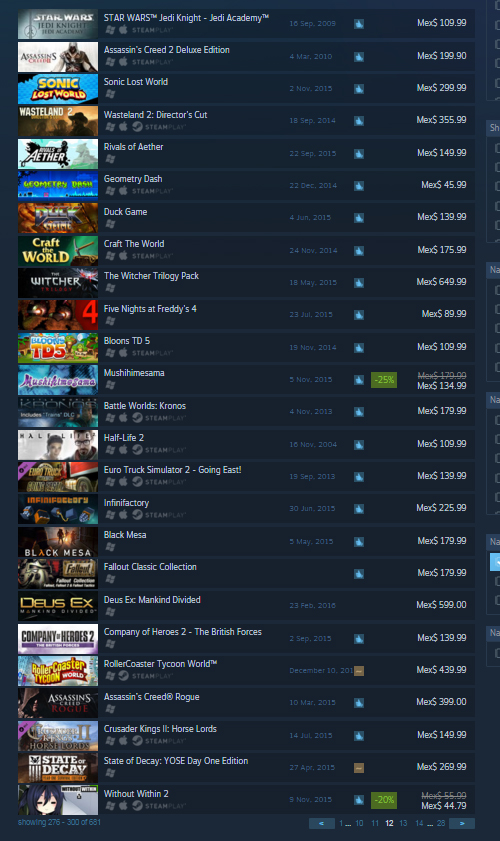
Task: Collapse the 'Sh' filter section header
Action: click(x=493, y=128)
